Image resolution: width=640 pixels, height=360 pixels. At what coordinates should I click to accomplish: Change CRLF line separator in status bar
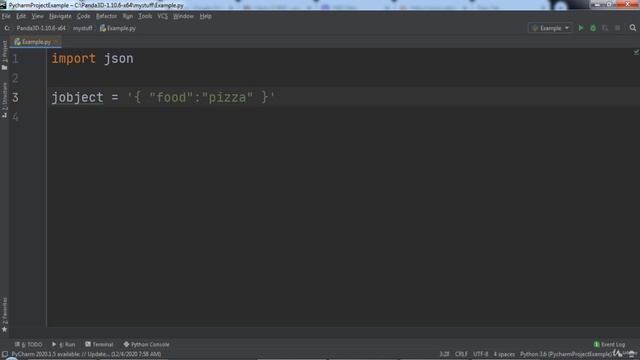point(461,354)
